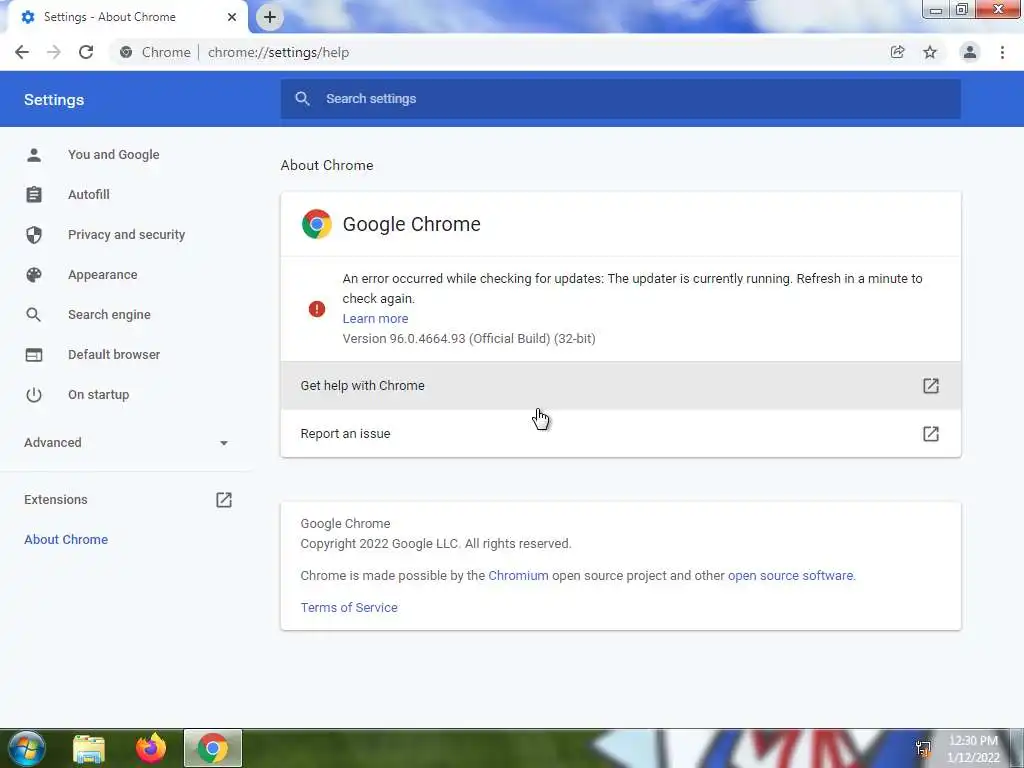
Task: Click the power icon beside On startup
Action: pyautogui.click(x=34, y=394)
